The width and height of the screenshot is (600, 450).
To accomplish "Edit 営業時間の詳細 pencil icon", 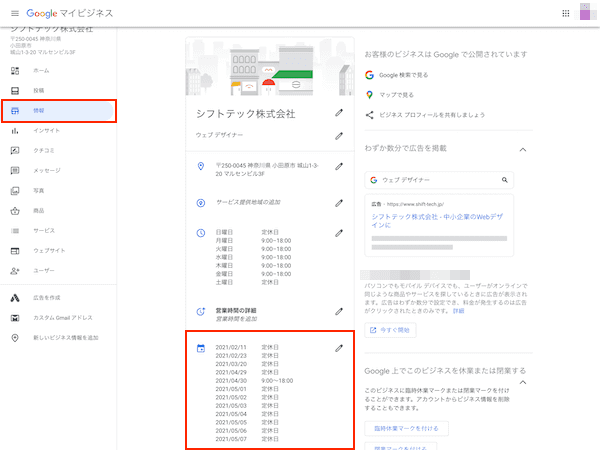I will click(x=339, y=311).
